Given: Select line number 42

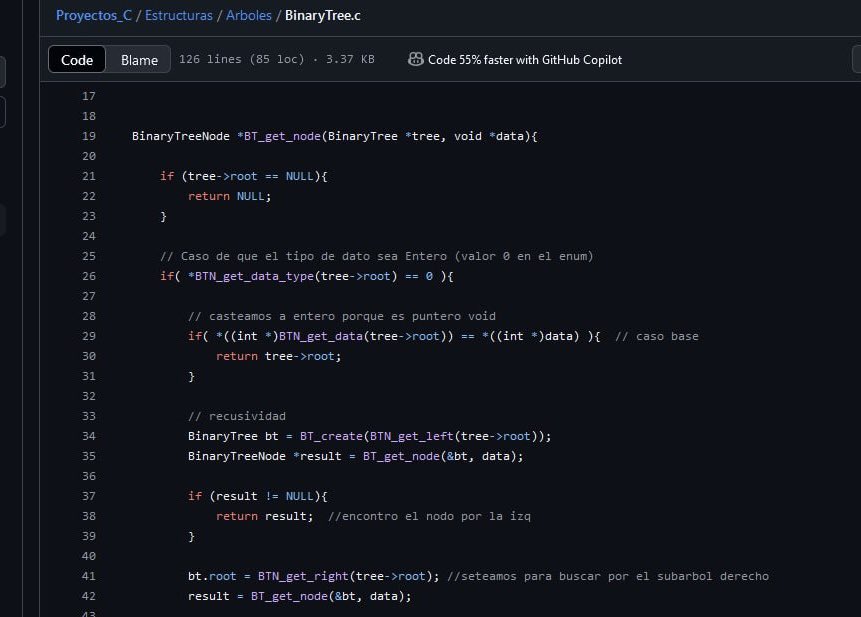Looking at the screenshot, I should [x=89, y=596].
